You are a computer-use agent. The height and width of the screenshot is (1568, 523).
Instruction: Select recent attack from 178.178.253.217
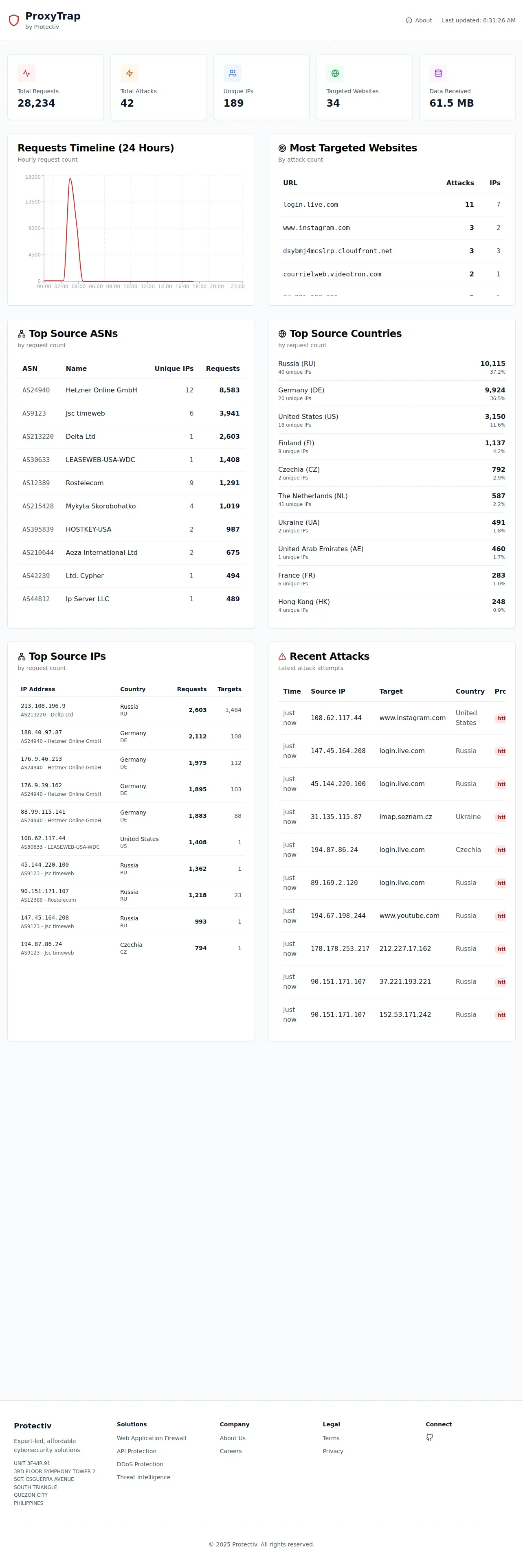click(391, 948)
